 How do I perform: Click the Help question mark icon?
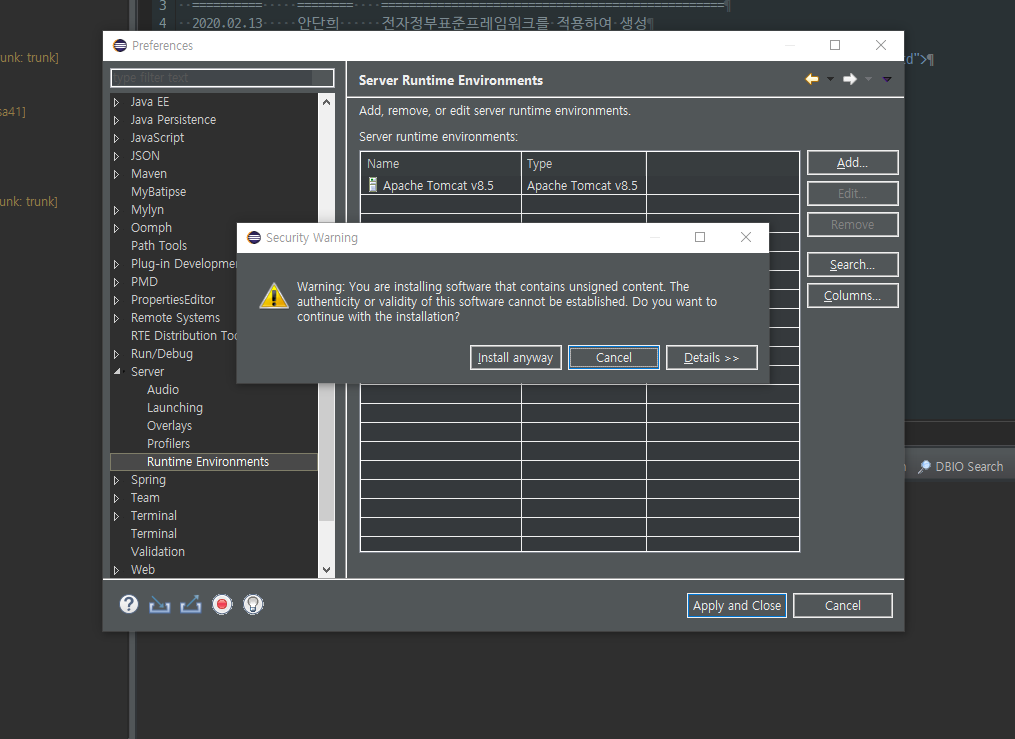129,604
